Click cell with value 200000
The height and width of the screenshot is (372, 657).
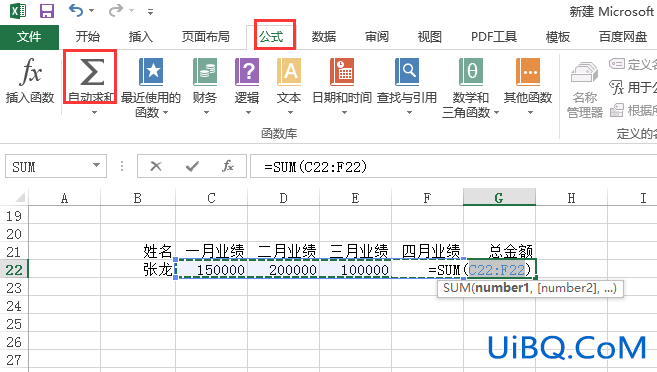(x=283, y=269)
